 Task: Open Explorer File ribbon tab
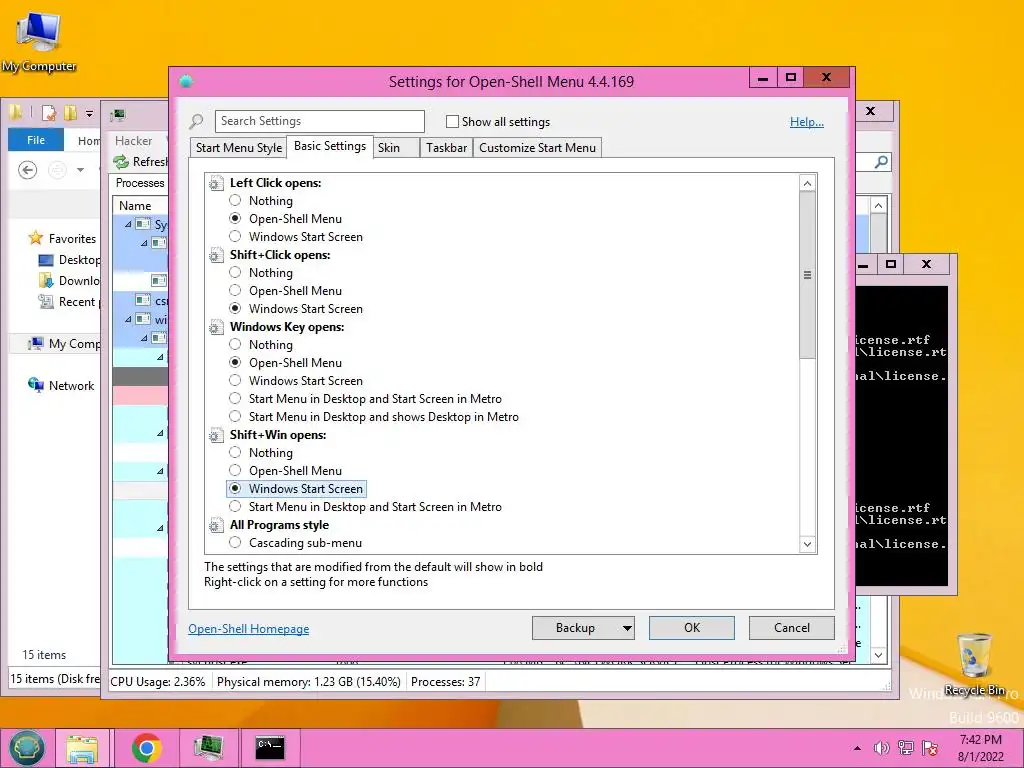pos(36,140)
